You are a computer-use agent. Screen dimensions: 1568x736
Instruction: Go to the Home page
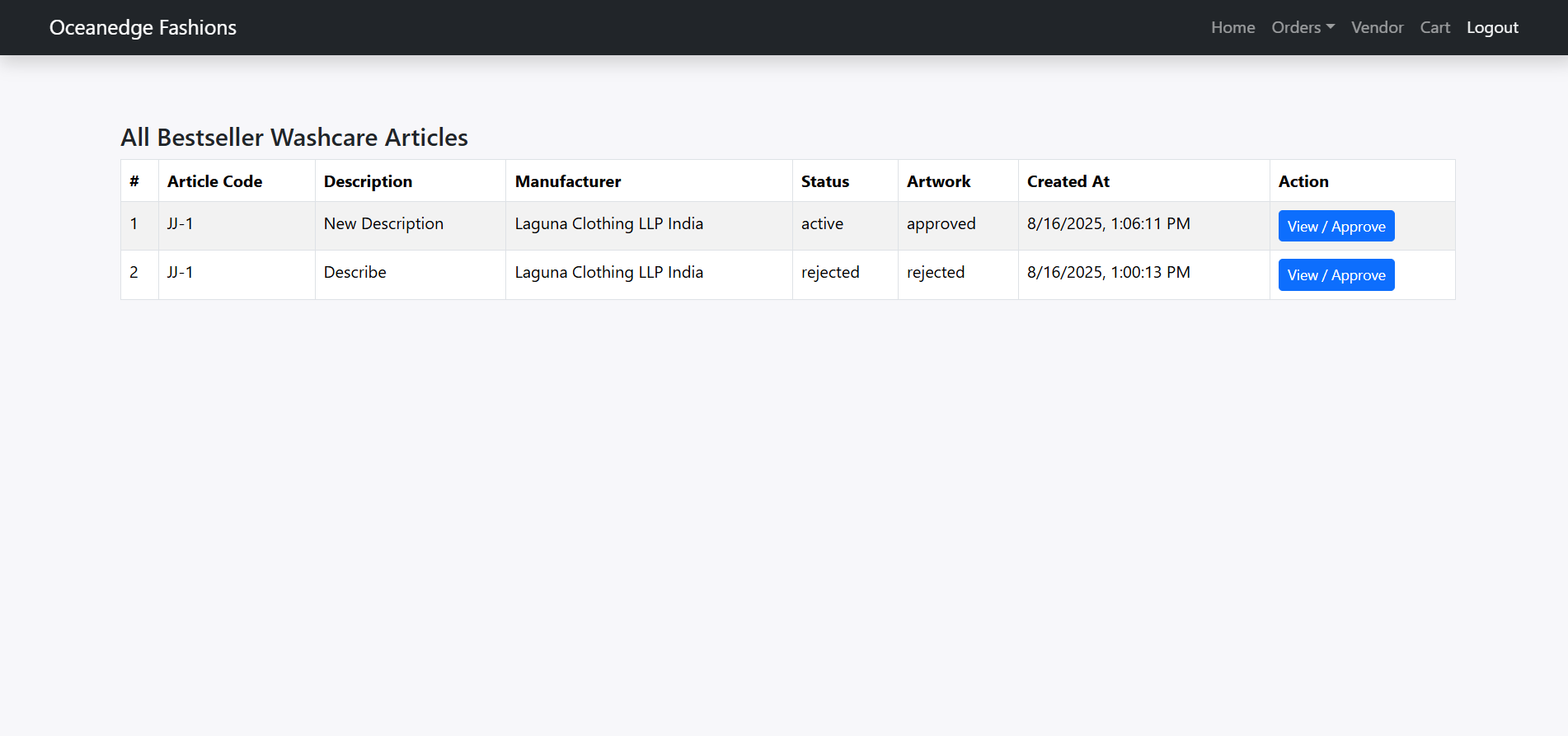tap(1232, 27)
